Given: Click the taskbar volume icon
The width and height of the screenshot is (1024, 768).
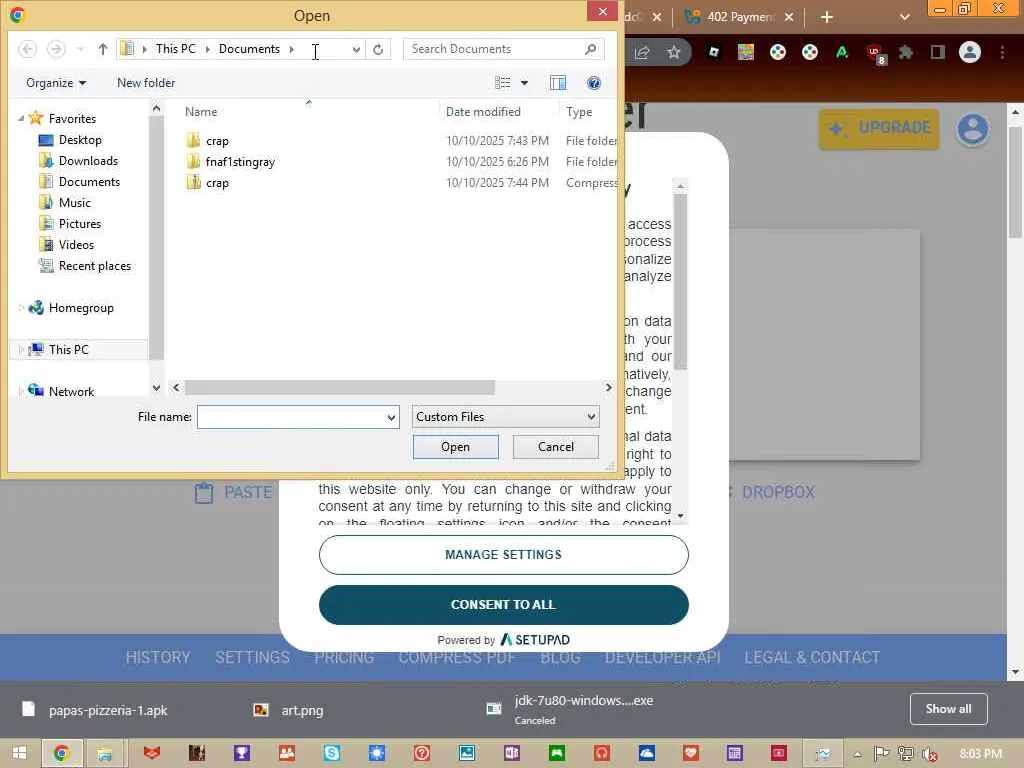Looking at the screenshot, I should point(929,754).
